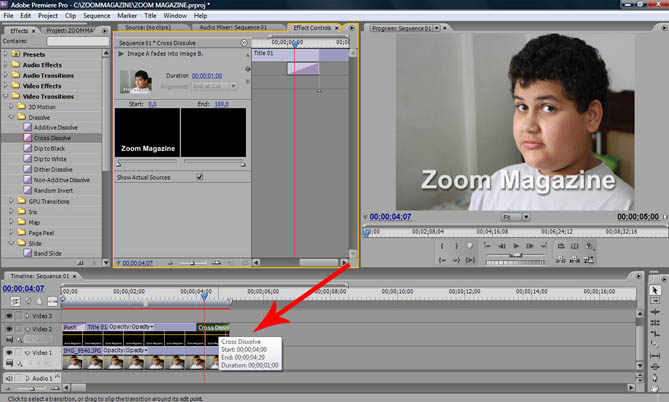Click the Play button in Program monitor
The image size is (669, 402).
pyautogui.click(x=516, y=245)
